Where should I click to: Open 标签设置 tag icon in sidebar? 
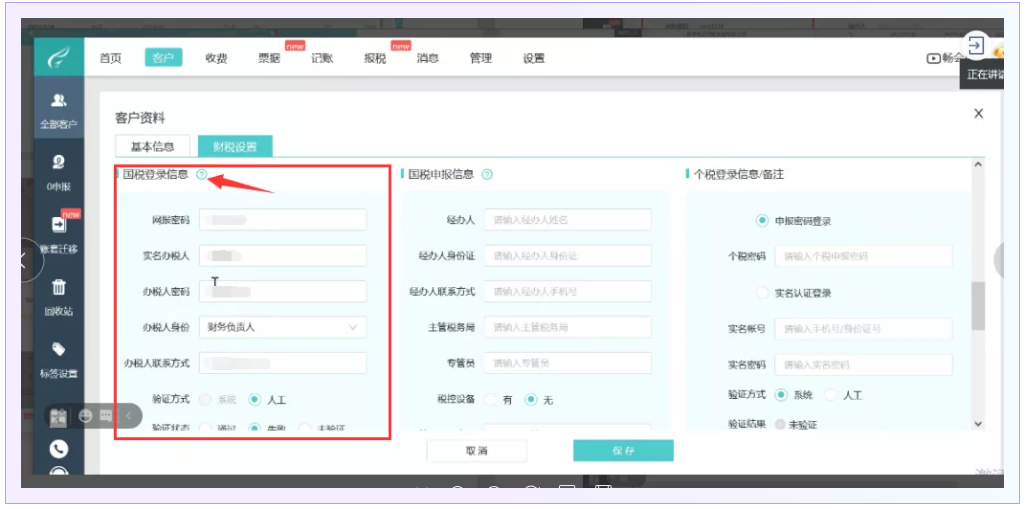click(58, 357)
